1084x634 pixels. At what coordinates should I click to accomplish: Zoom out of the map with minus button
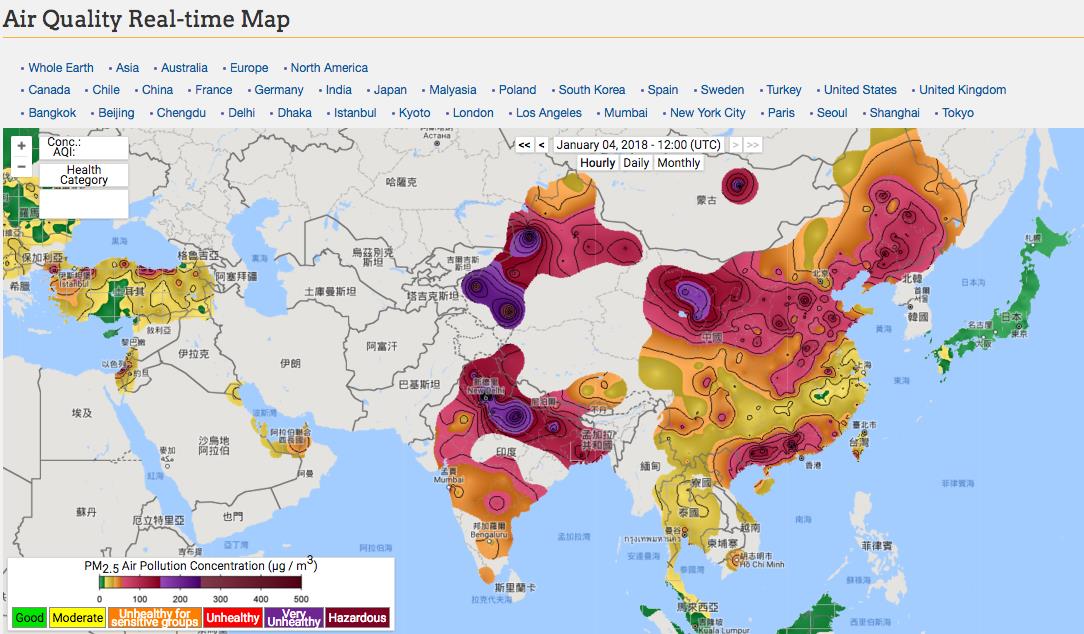[x=22, y=166]
